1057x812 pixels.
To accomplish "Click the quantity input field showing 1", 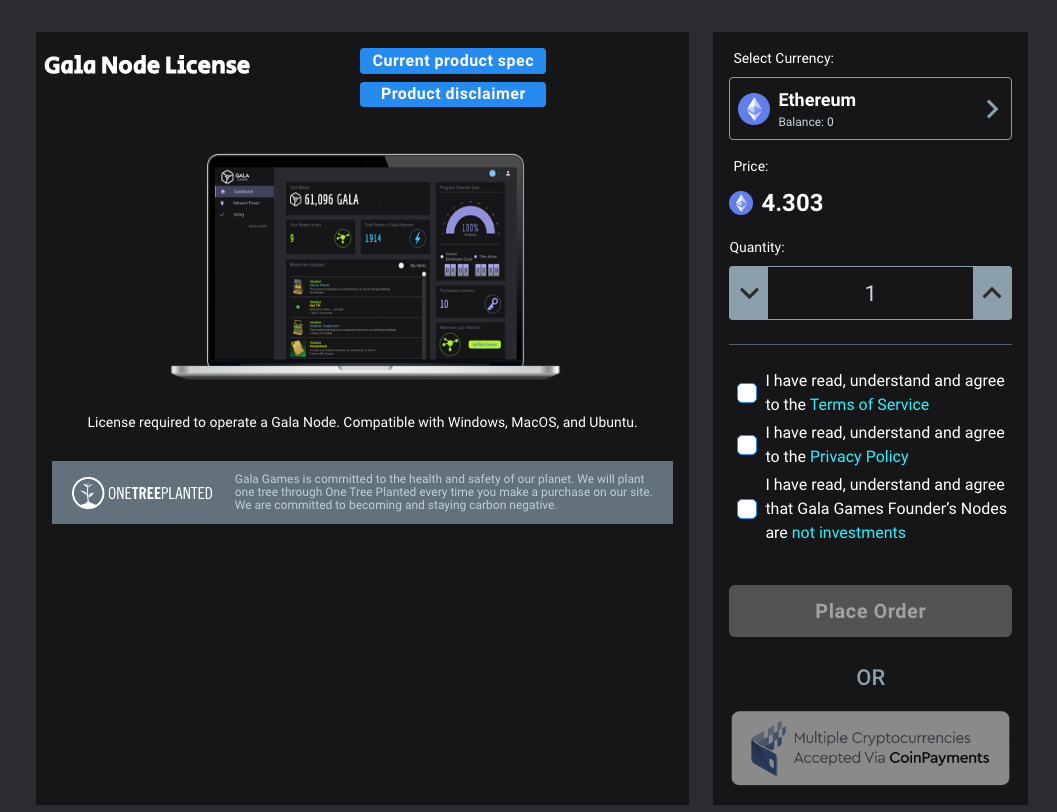I will pyautogui.click(x=870, y=293).
